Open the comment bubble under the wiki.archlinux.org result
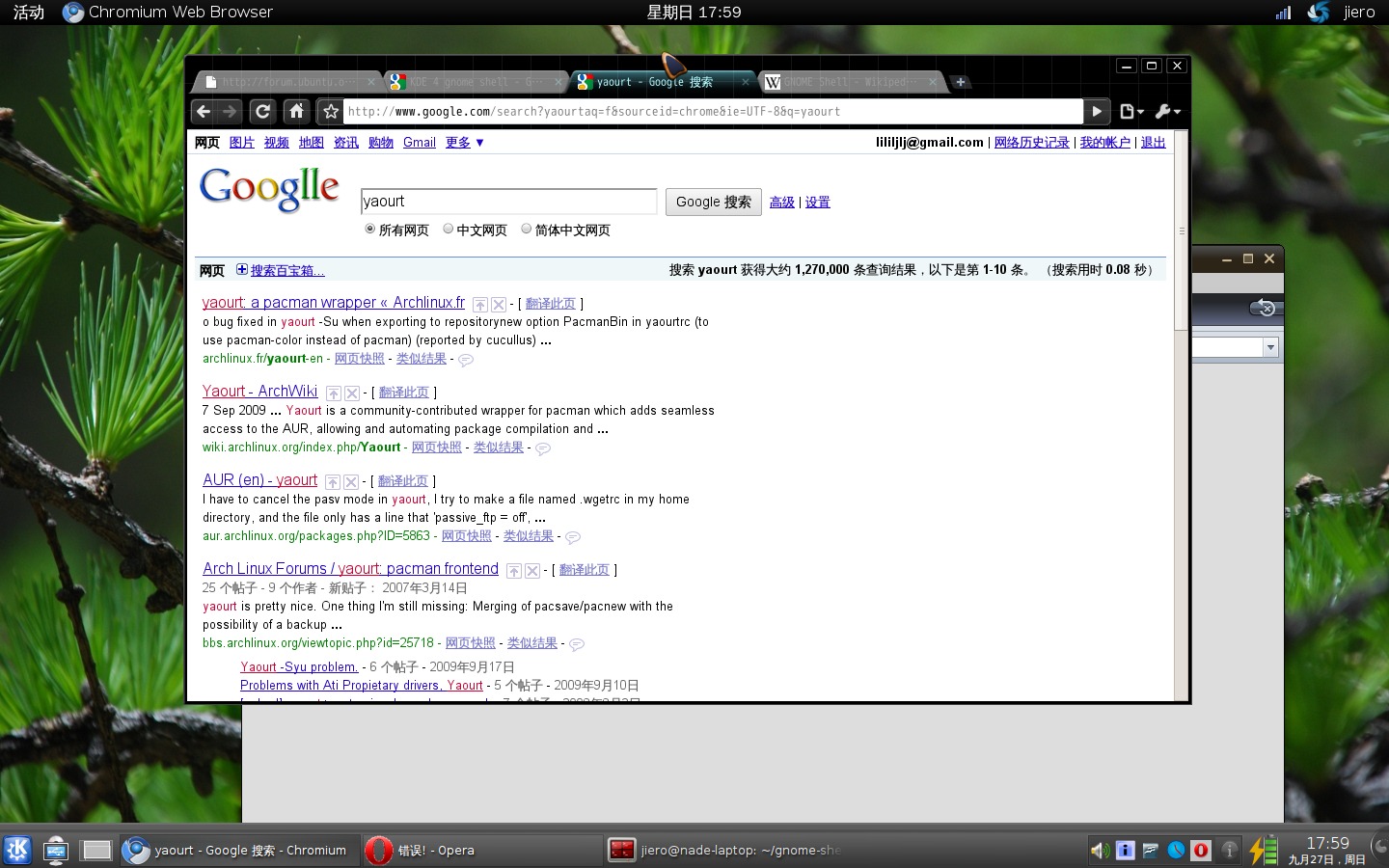1389x868 pixels. [543, 448]
